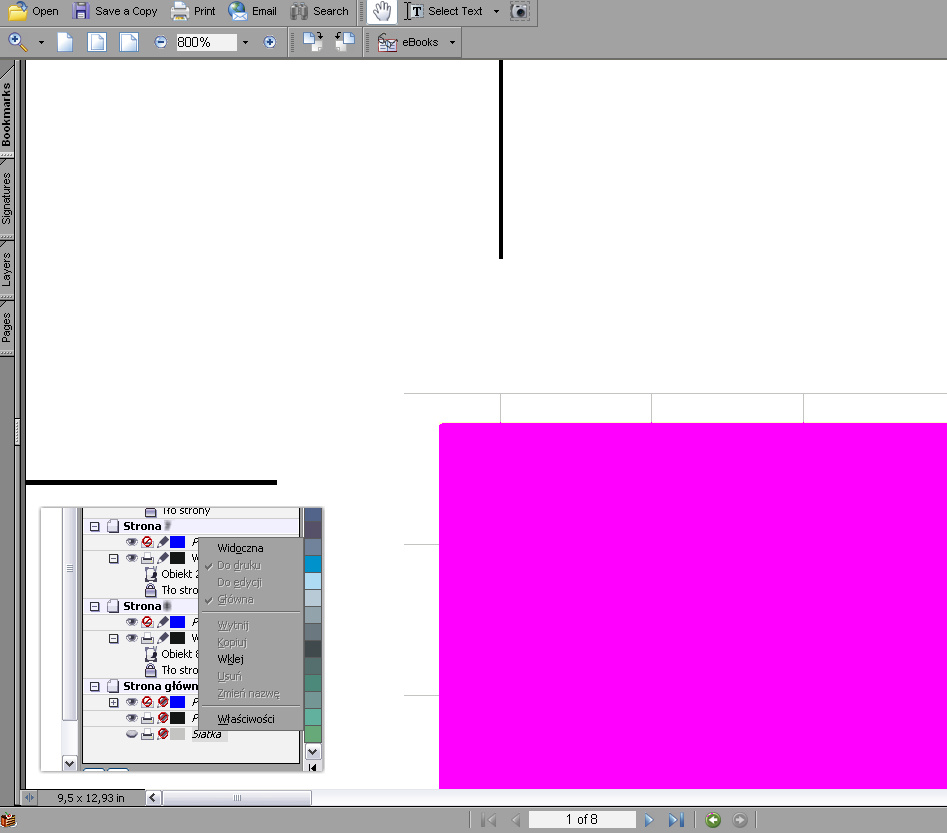The image size is (947, 833).
Task: Click the Open file icon
Action: tap(18, 12)
